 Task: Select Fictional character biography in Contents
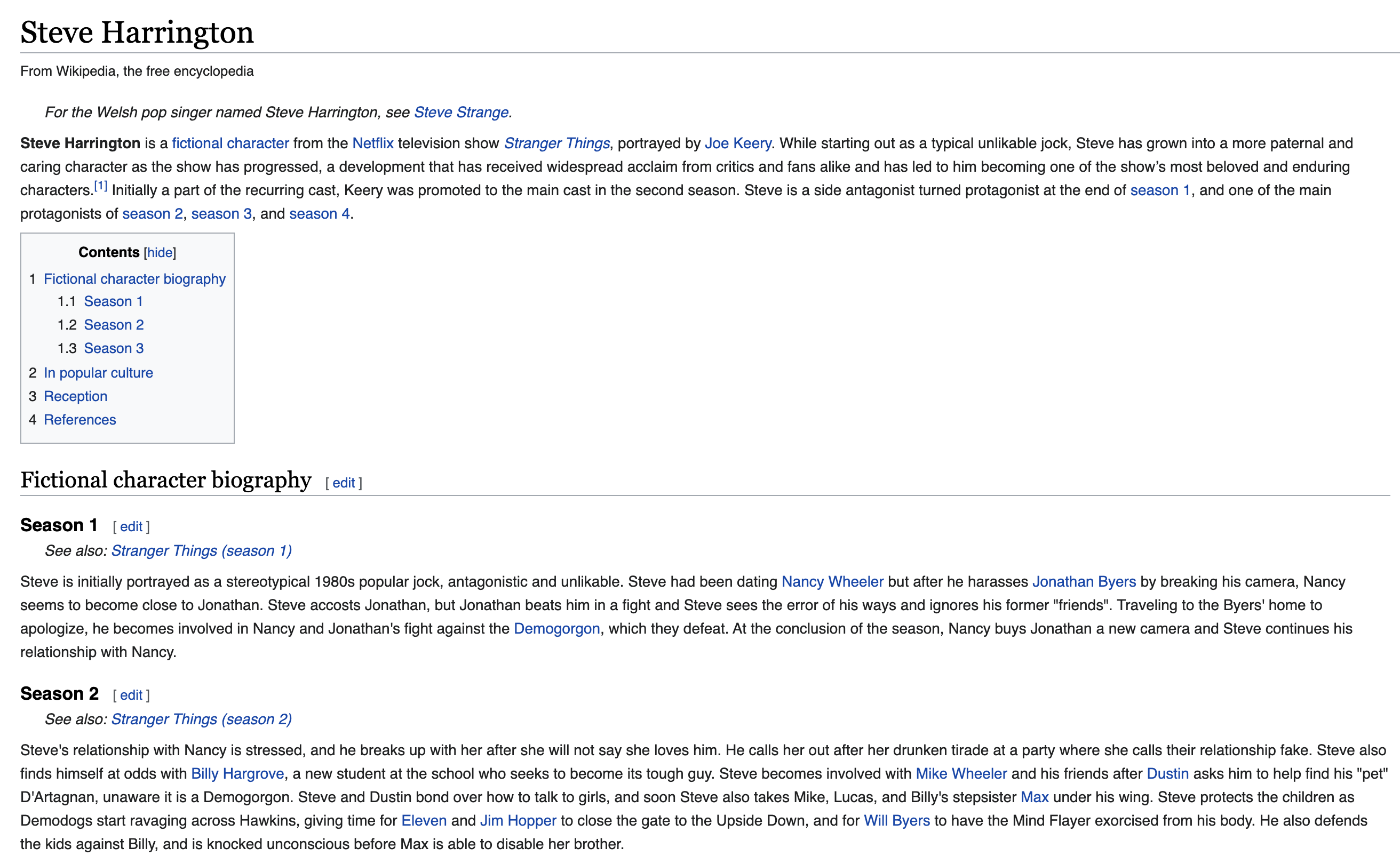[x=135, y=278]
